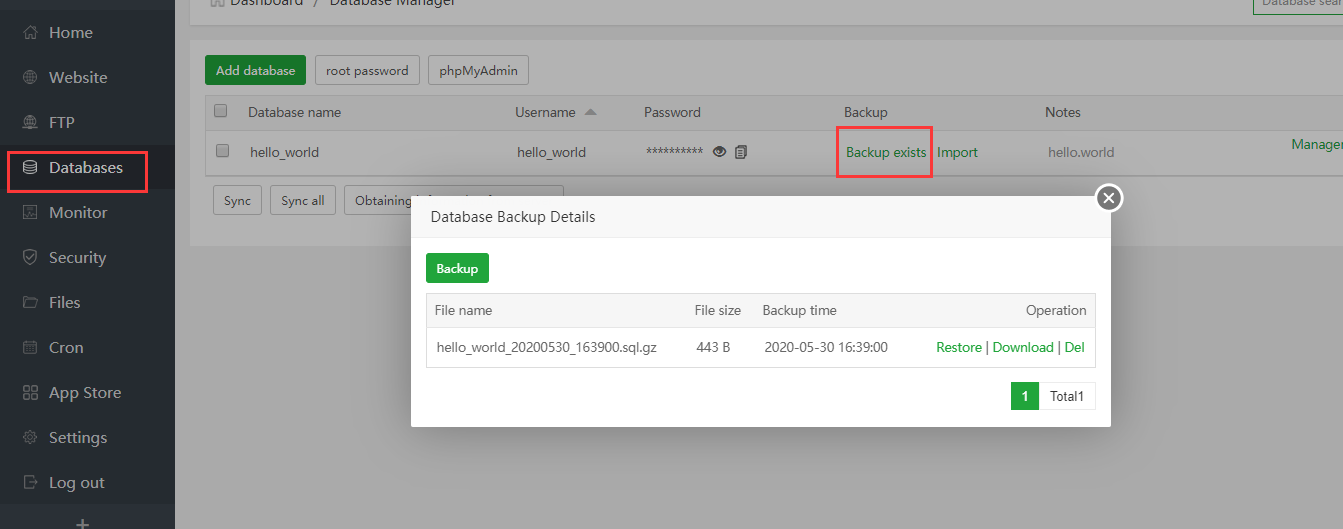Click the hello_world database name cell
The height and width of the screenshot is (529, 1343).
[284, 152]
